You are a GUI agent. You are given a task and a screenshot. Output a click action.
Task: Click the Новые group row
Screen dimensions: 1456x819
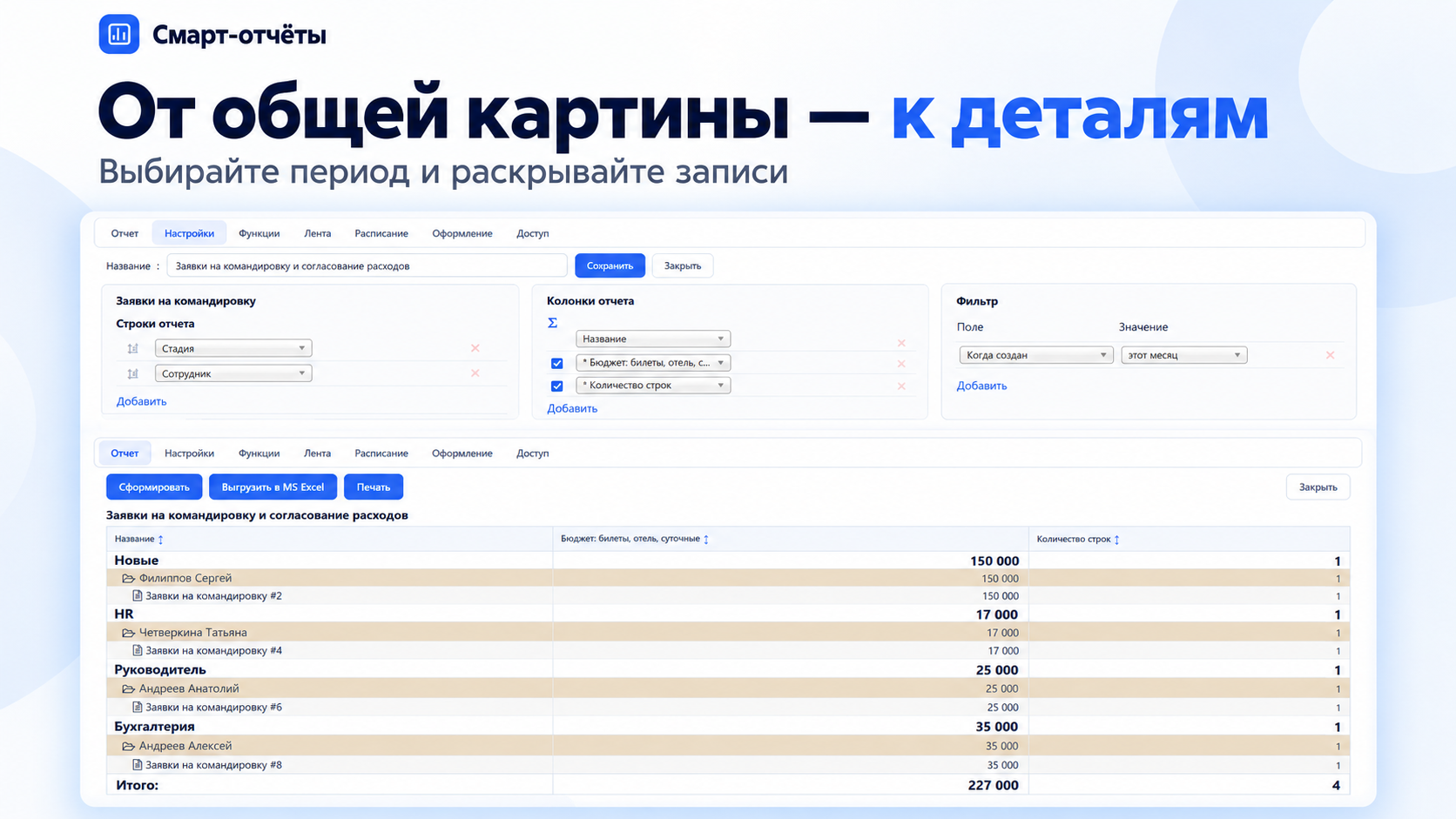coord(728,561)
